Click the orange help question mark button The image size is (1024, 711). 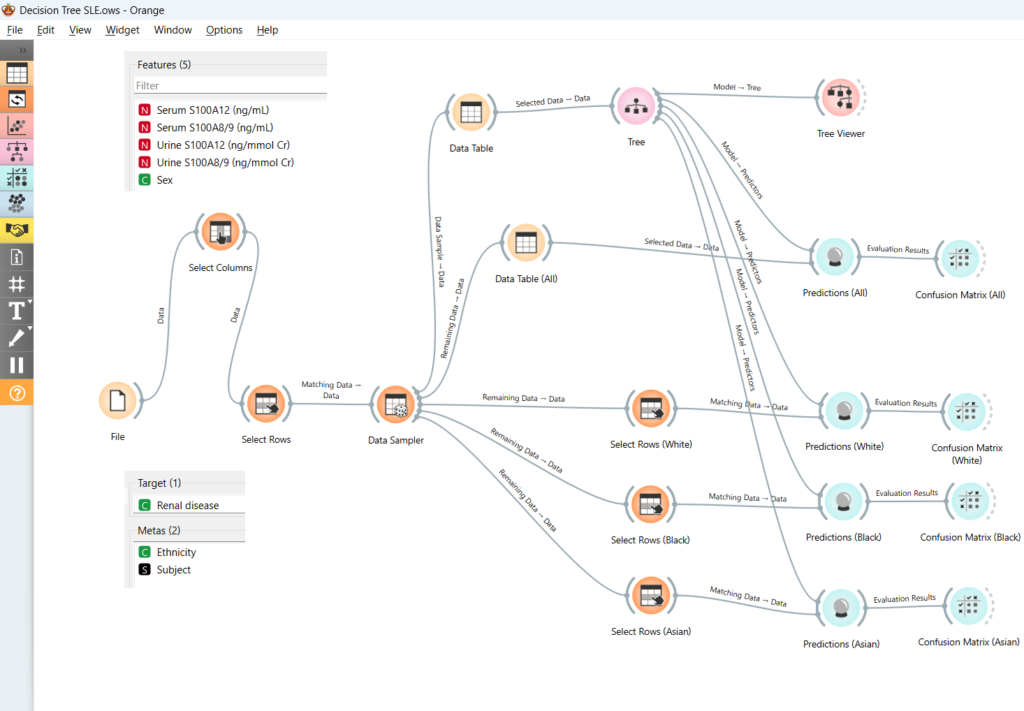click(16, 393)
